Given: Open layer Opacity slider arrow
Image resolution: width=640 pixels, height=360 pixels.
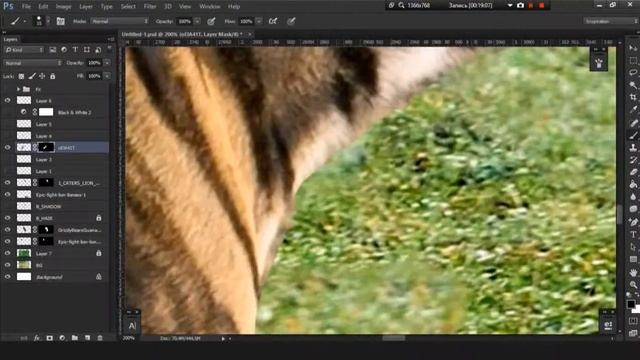Looking at the screenshot, I should (x=107, y=63).
